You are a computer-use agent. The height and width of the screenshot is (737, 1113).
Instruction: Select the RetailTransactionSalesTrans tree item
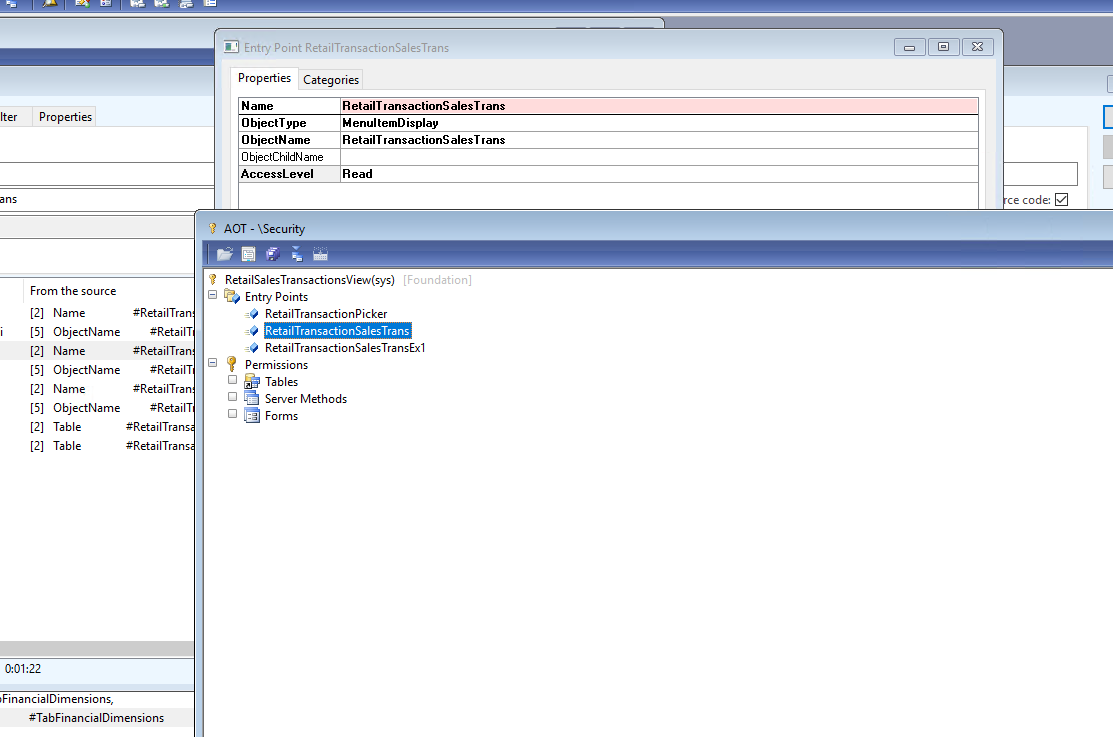pyautogui.click(x=337, y=331)
